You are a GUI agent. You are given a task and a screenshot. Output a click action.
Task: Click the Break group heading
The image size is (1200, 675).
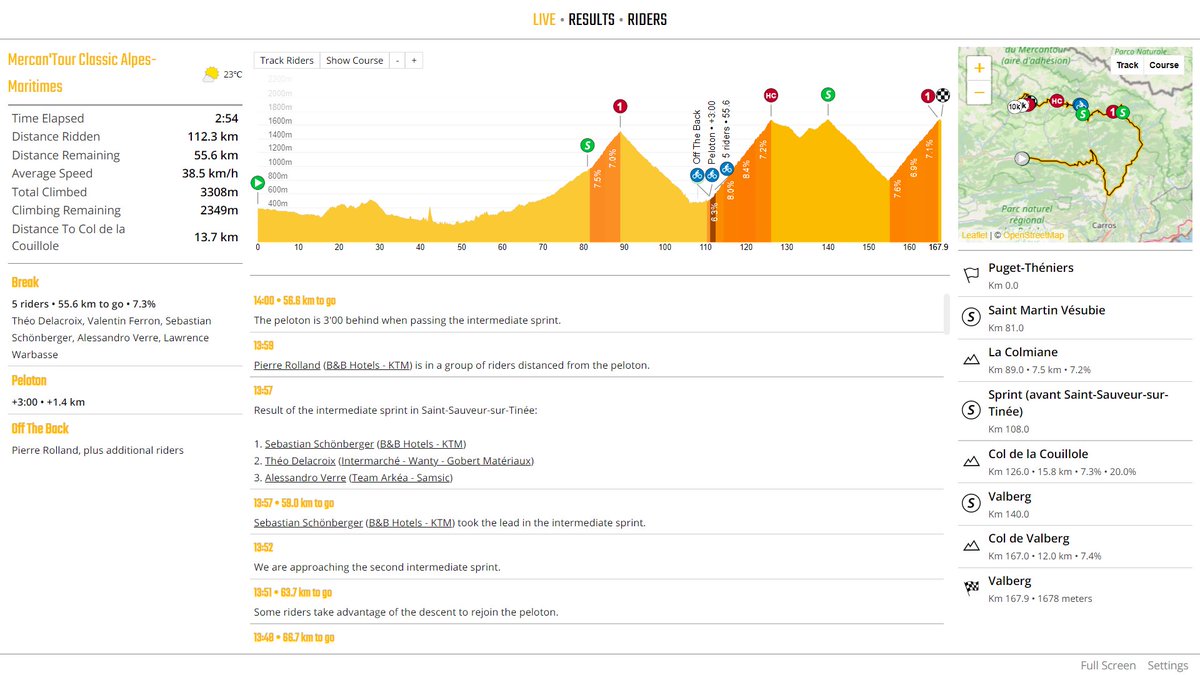pyautogui.click(x=25, y=283)
